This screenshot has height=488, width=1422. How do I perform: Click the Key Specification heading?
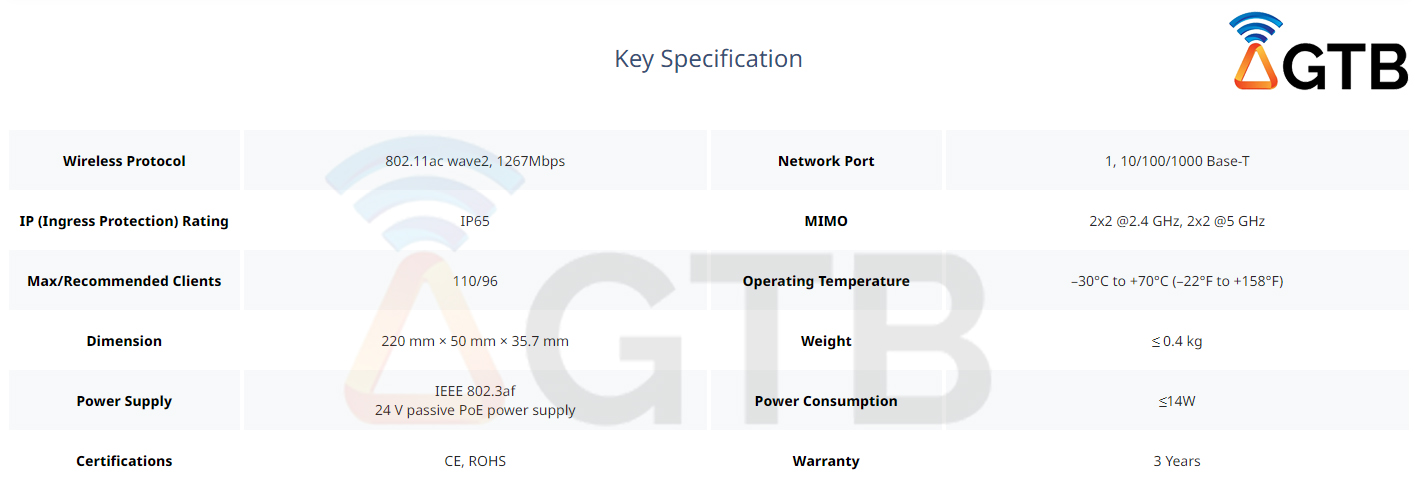point(708,59)
